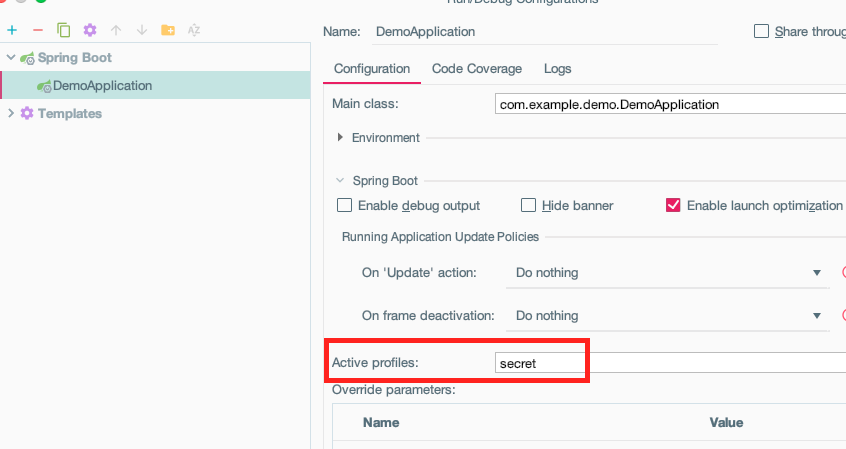This screenshot has height=449, width=846.
Task: Switch to the Logs tab
Action: [x=557, y=69]
